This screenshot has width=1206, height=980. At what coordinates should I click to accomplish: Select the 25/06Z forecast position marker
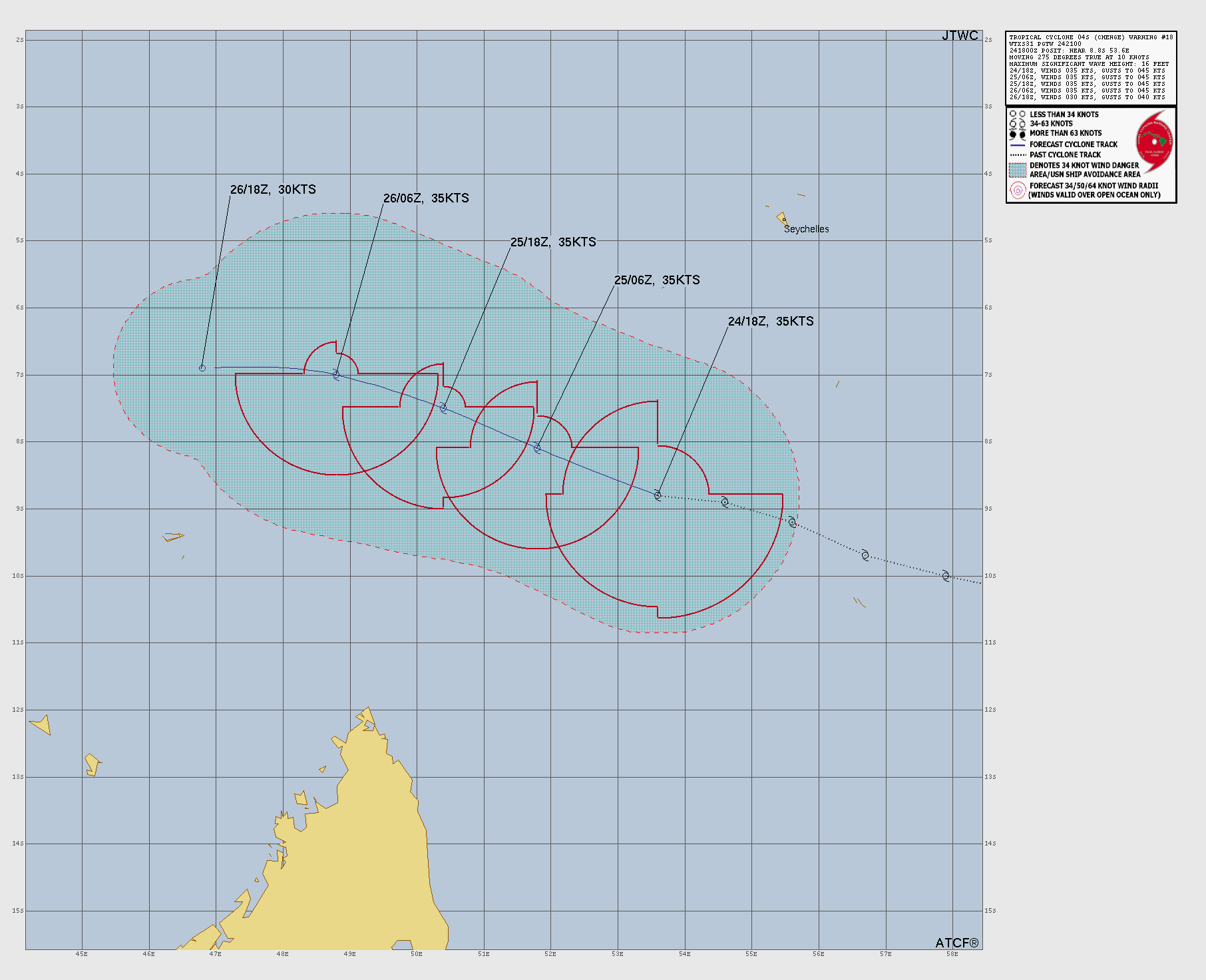538,448
